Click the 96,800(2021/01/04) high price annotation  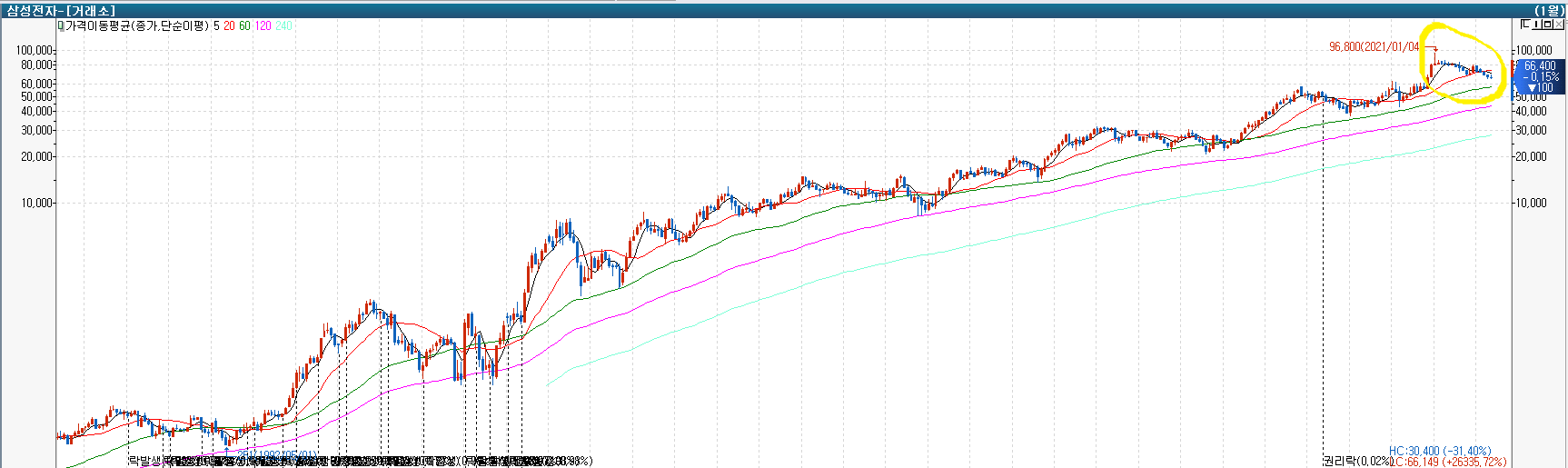click(x=1374, y=46)
